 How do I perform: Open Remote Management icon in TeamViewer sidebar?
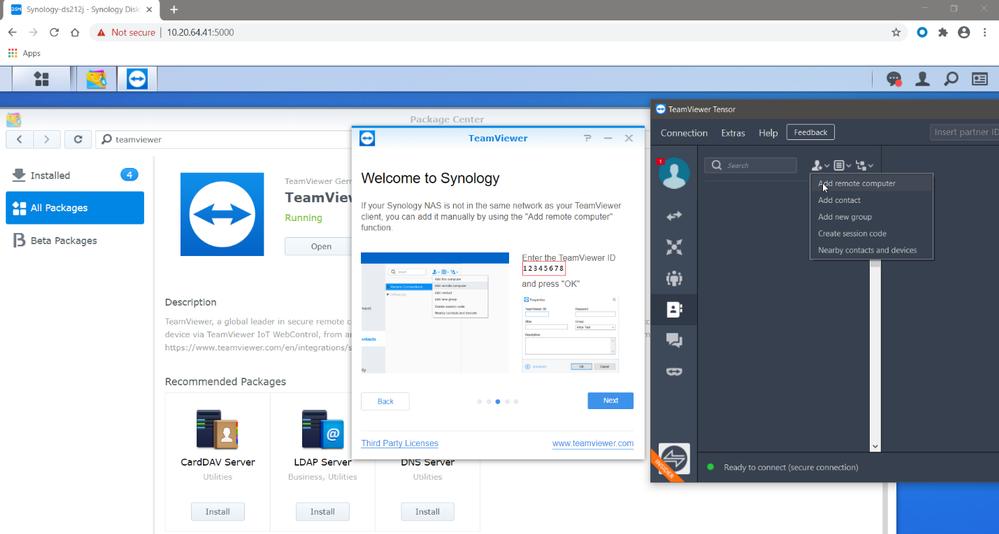(674, 247)
